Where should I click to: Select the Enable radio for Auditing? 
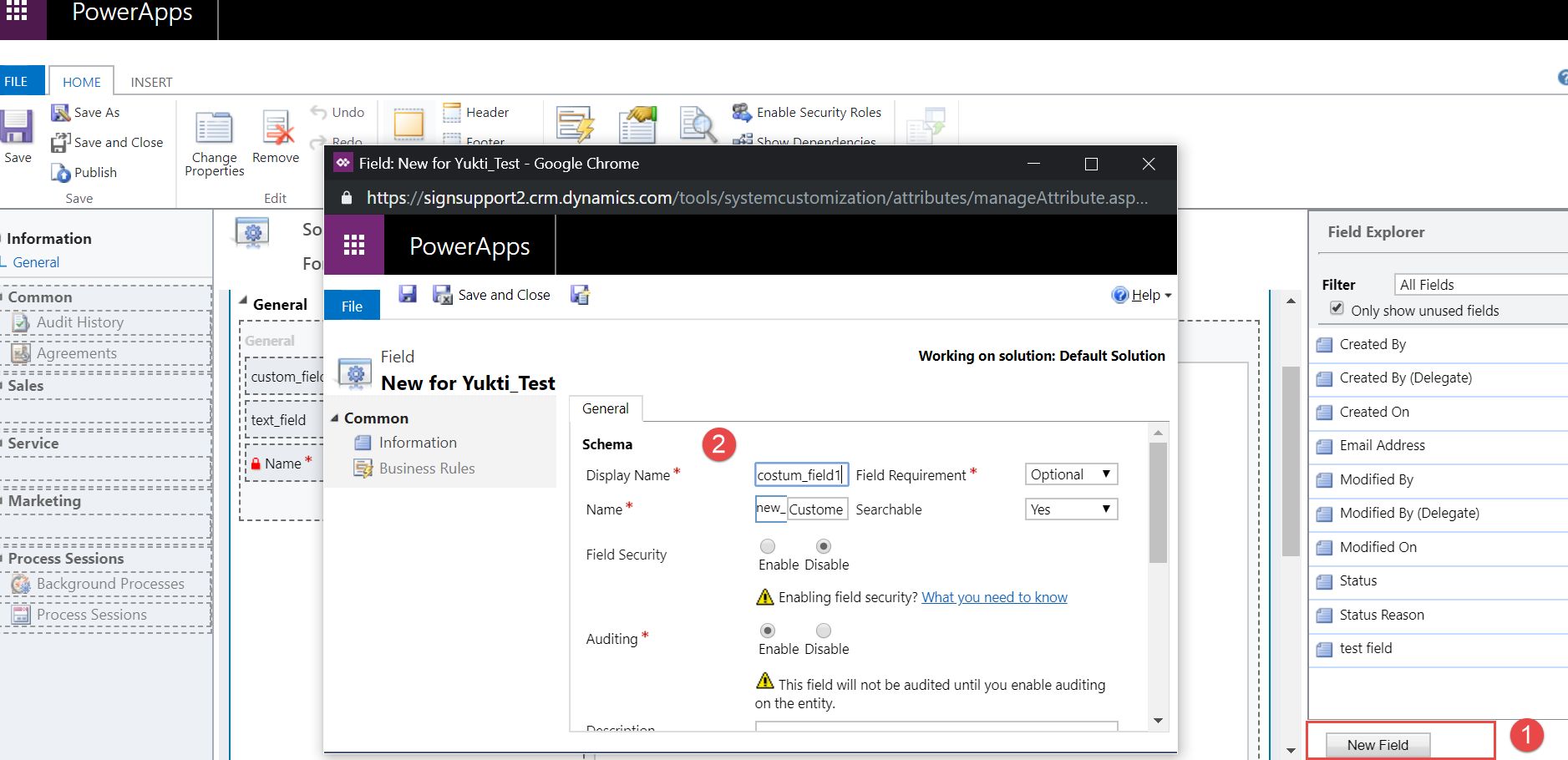(x=768, y=631)
